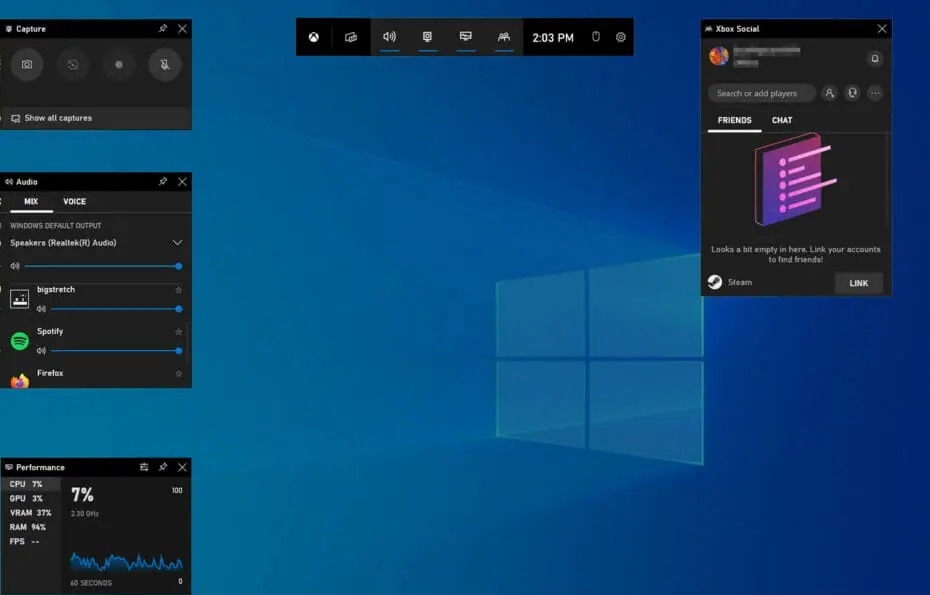Toggle the Xbox Social widget from Game Bar
Image resolution: width=930 pixels, height=595 pixels.
tap(504, 37)
